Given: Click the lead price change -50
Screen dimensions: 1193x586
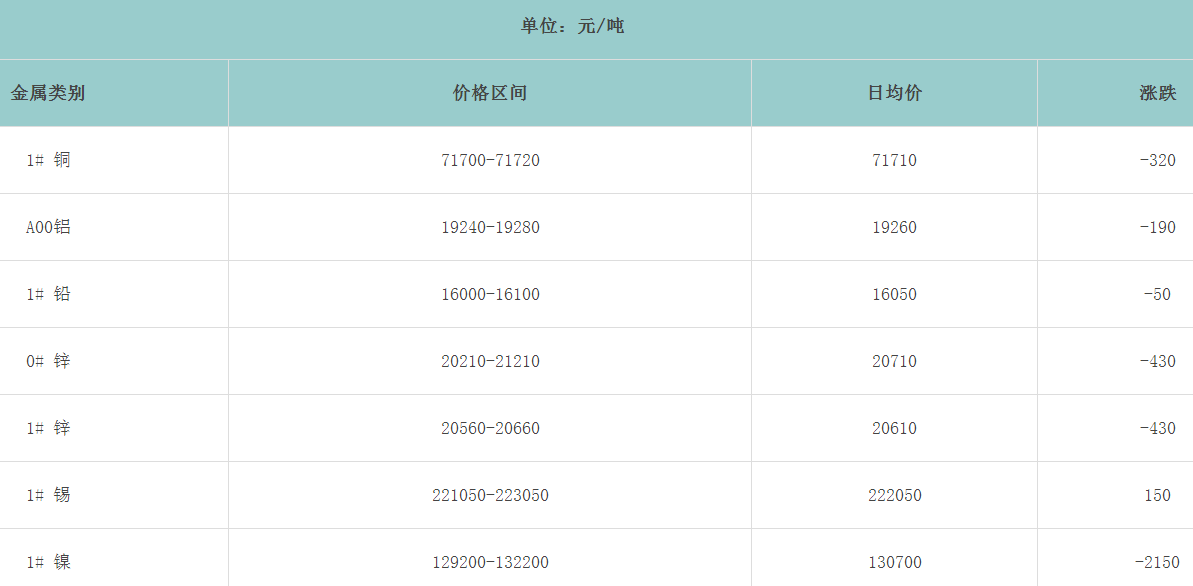Looking at the screenshot, I should tap(1157, 294).
